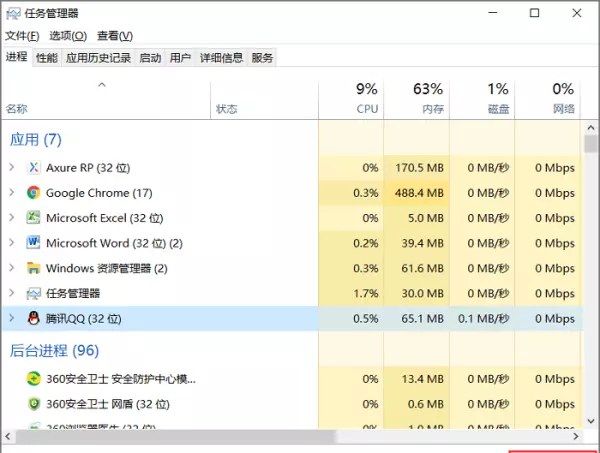The image size is (600, 453).
Task: Switch to the 应用历史记录 tab
Action: (98, 58)
